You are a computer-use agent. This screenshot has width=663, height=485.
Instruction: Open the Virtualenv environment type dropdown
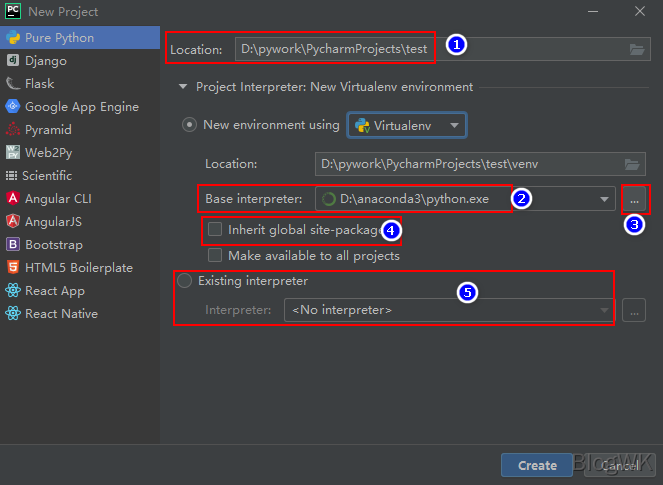click(x=407, y=125)
